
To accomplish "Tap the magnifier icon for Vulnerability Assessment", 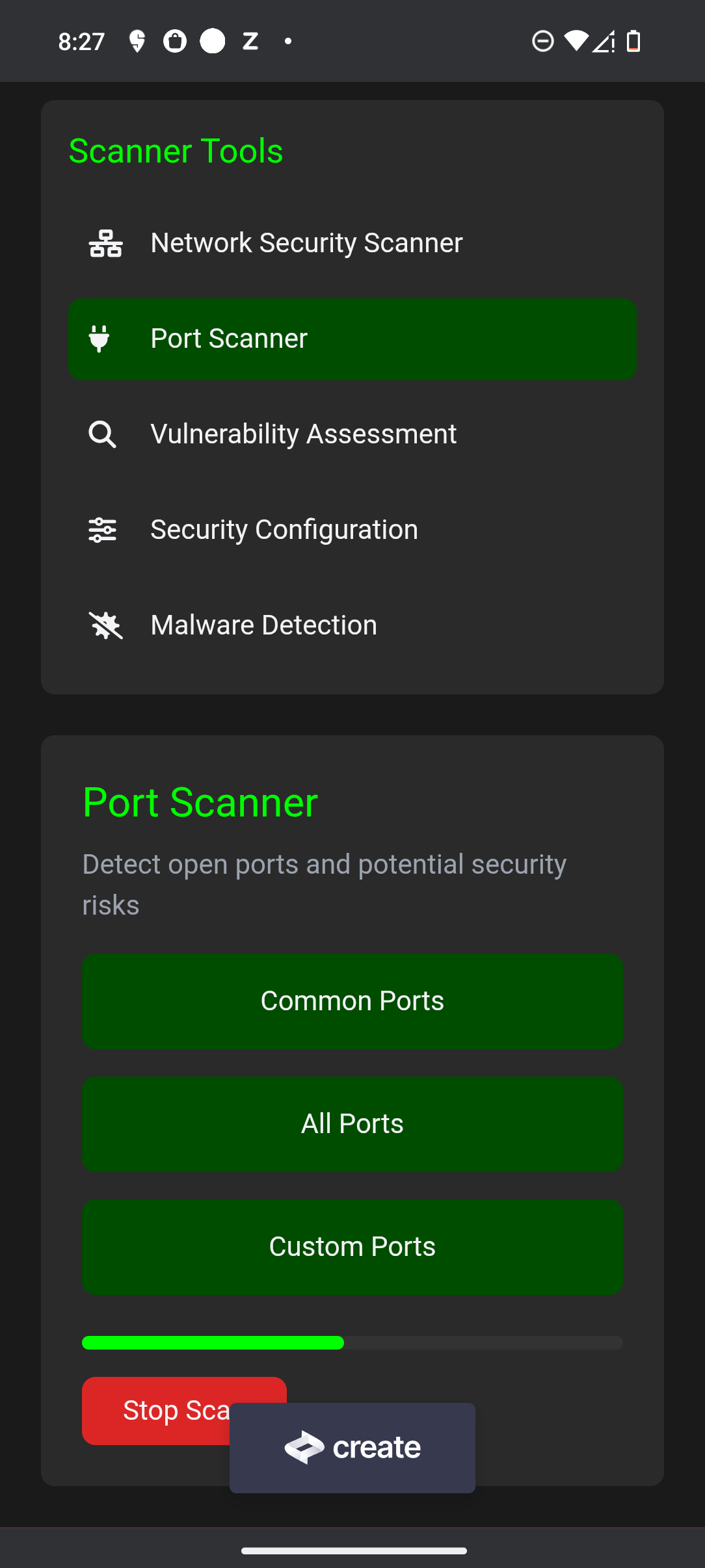I will click(x=103, y=434).
